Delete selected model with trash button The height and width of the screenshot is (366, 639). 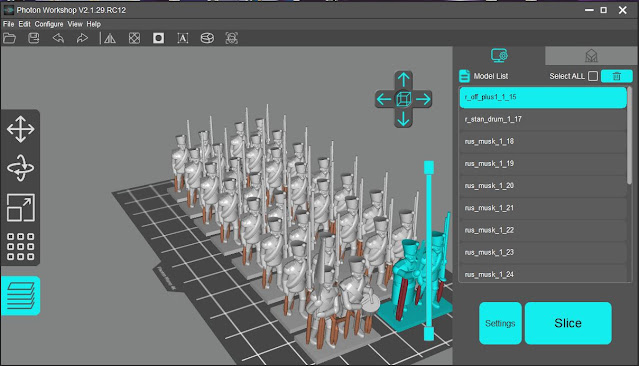click(617, 76)
